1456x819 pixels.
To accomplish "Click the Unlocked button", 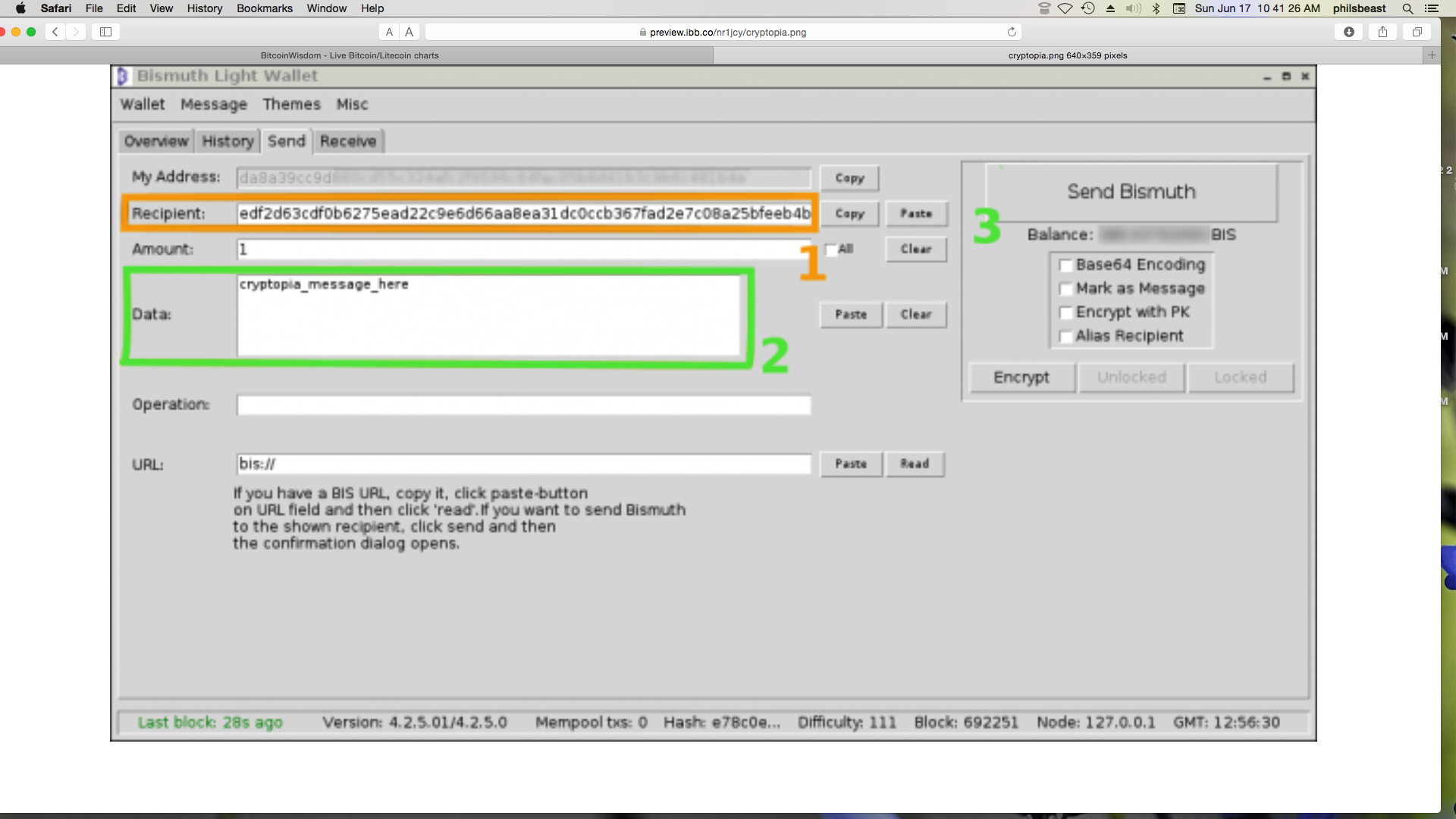I will pyautogui.click(x=1131, y=378).
